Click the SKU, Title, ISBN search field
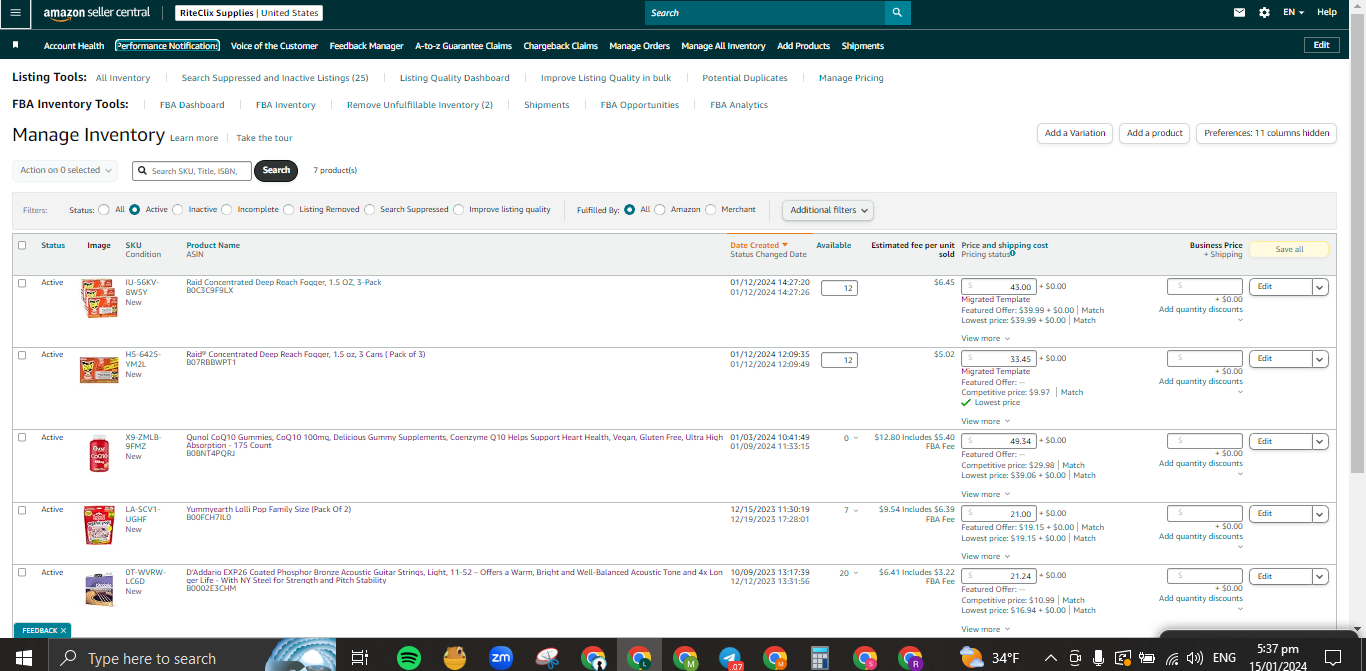This screenshot has height=671, width=1366. (x=192, y=171)
